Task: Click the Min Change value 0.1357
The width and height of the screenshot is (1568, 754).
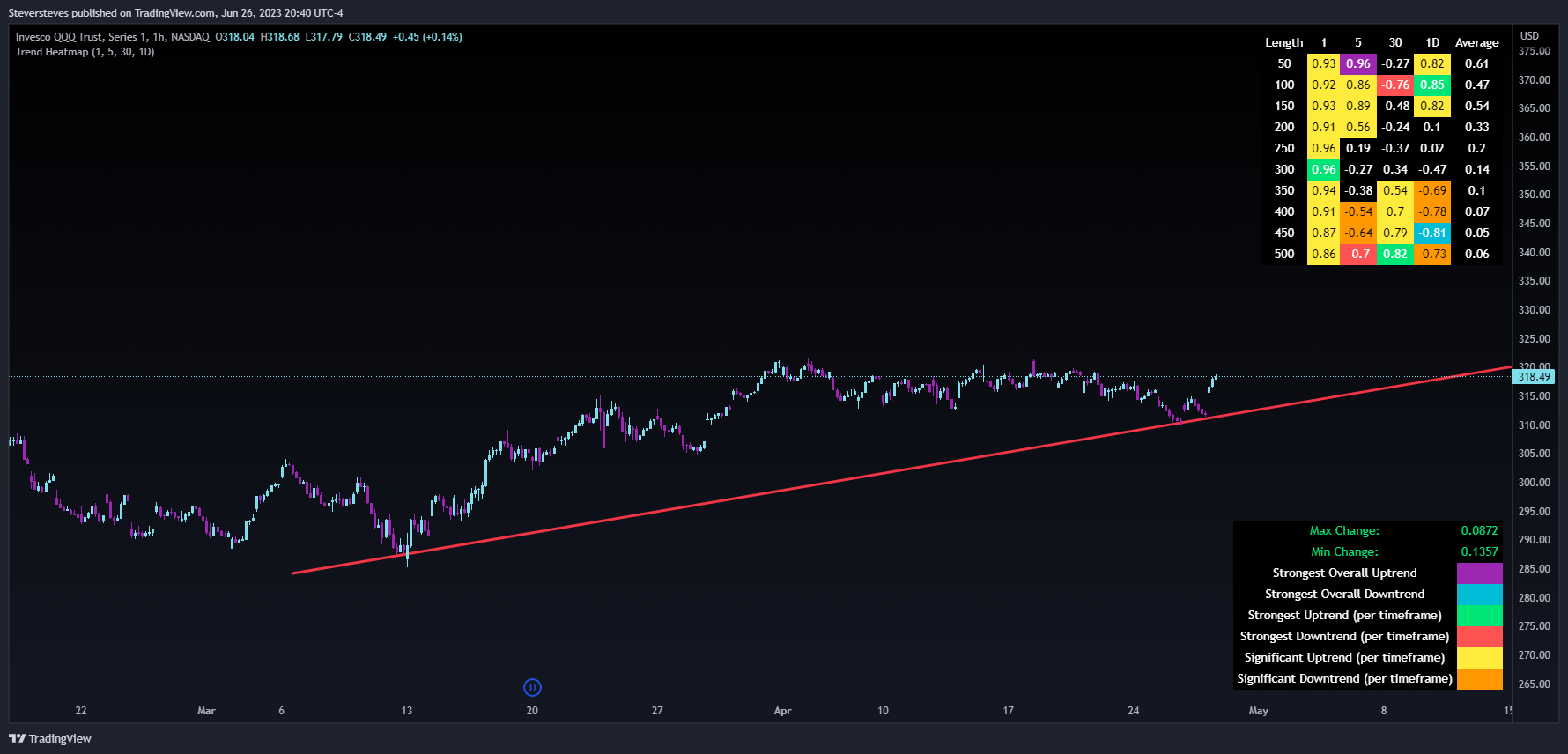Action: [1479, 551]
